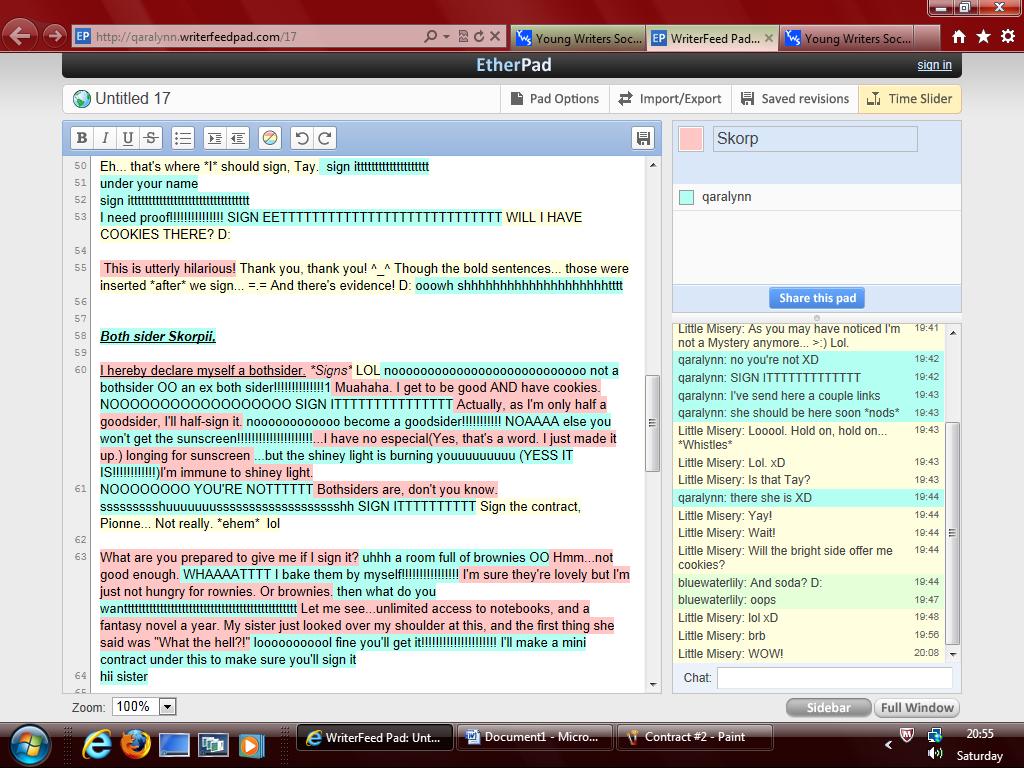Open the Pad Options tab
Viewport: 1024px width, 768px height.
click(x=555, y=99)
